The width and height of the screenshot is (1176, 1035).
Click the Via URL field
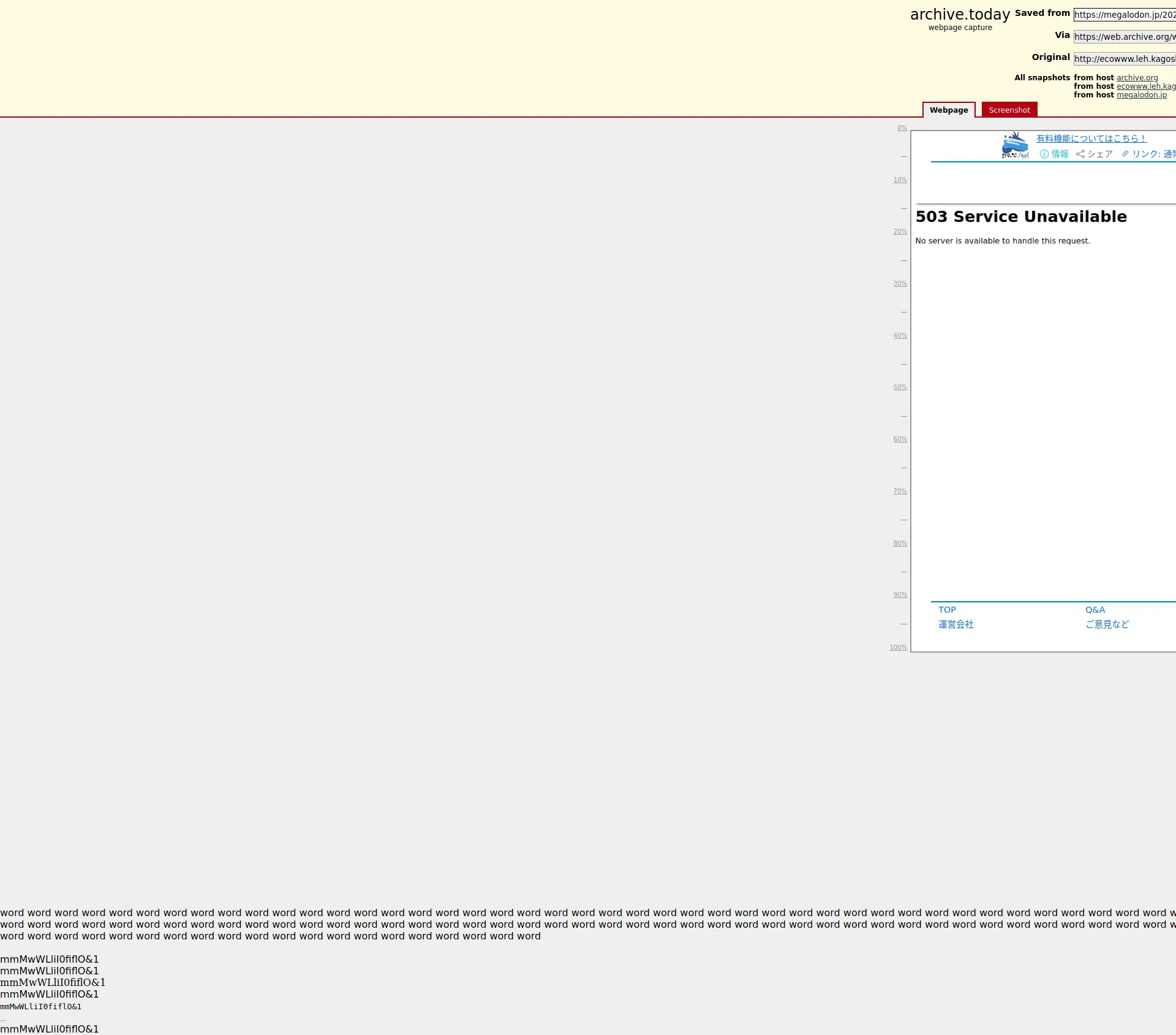pyautogui.click(x=1124, y=37)
